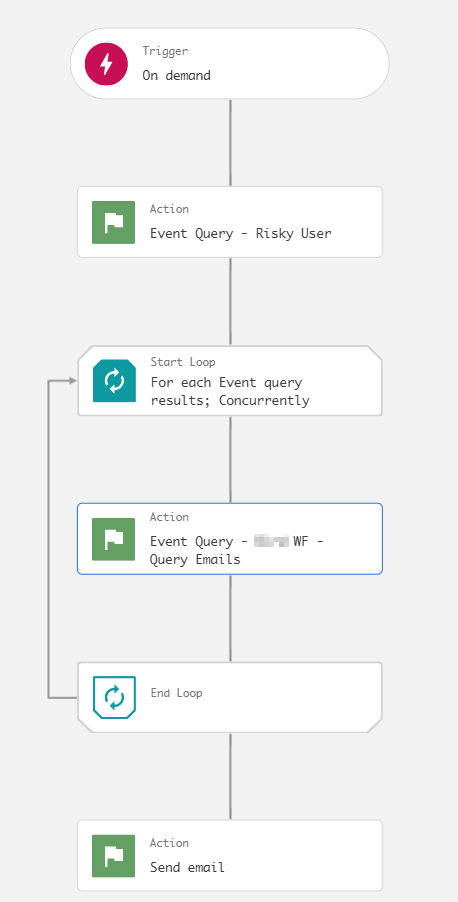
Task: Click connector between Trigger and Risky User action
Action: click(x=231, y=143)
